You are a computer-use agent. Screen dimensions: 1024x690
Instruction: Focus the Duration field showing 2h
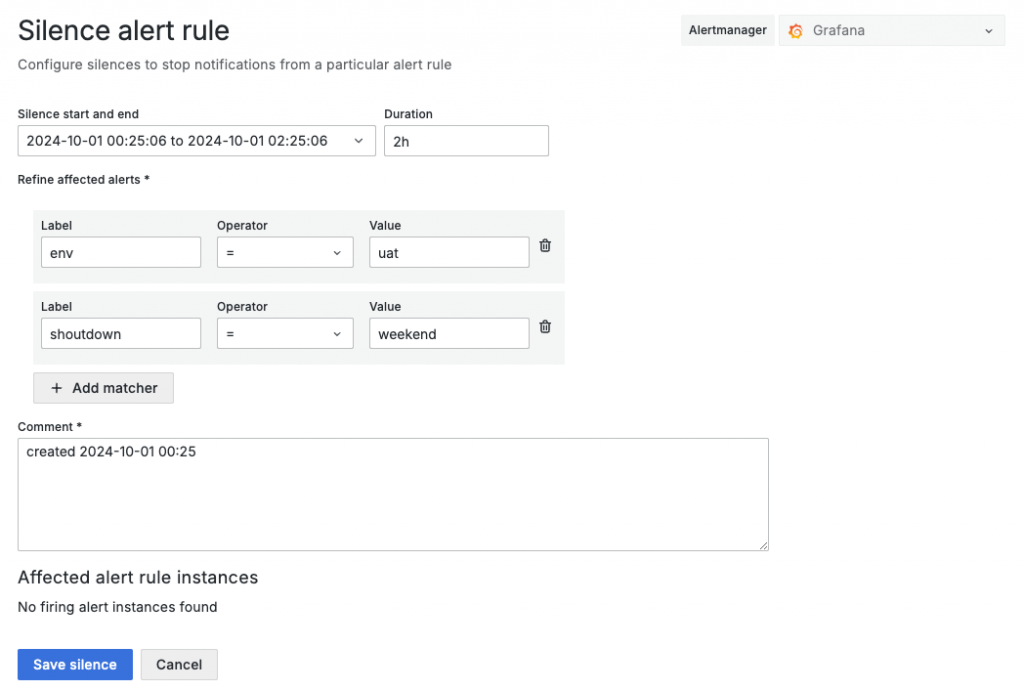(x=466, y=141)
